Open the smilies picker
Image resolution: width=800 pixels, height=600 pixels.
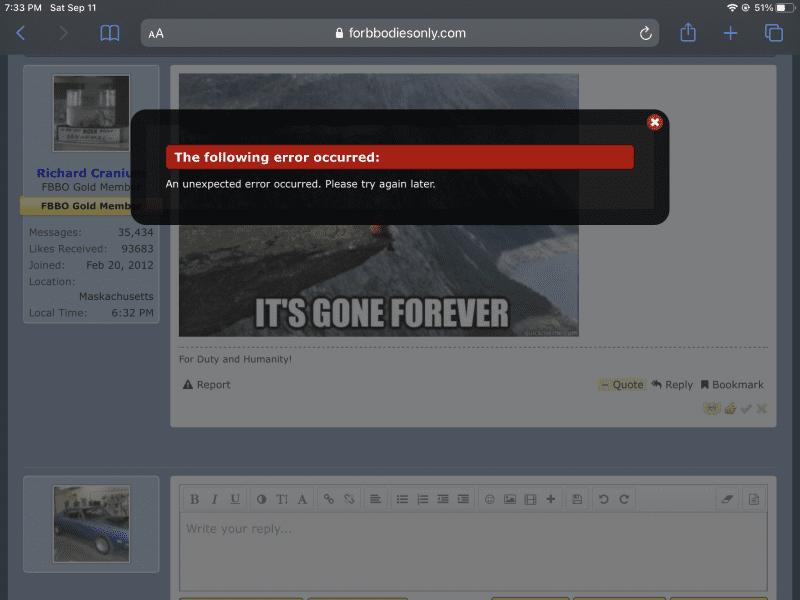490,499
